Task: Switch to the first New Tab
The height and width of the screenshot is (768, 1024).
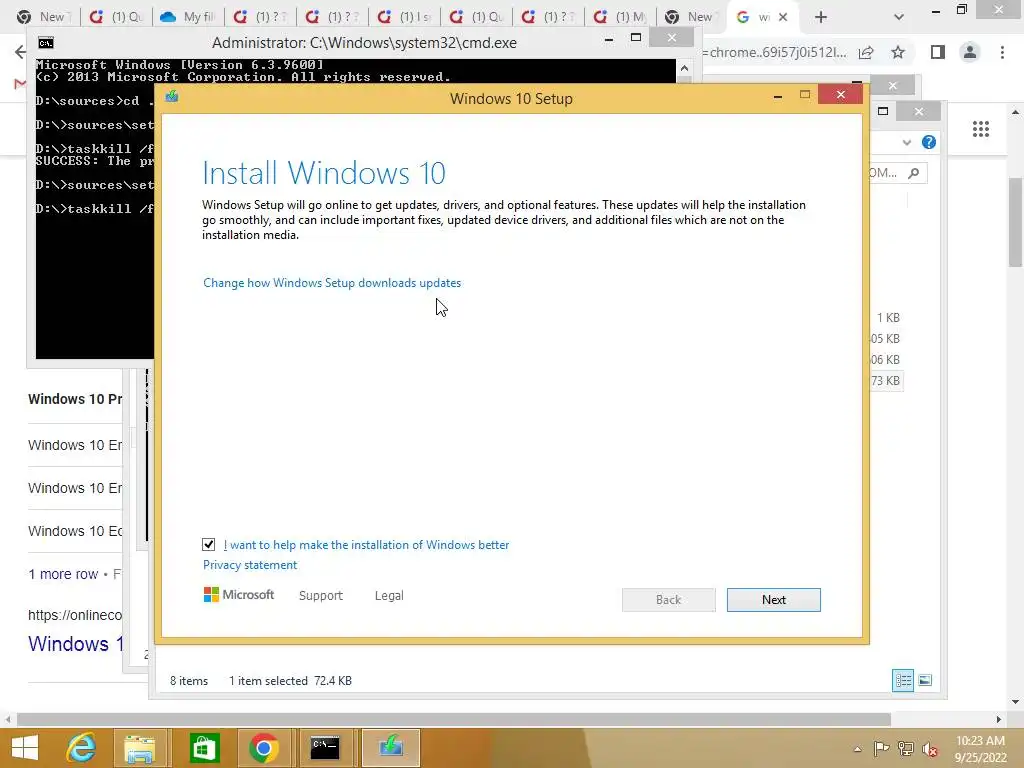Action: coord(43,17)
